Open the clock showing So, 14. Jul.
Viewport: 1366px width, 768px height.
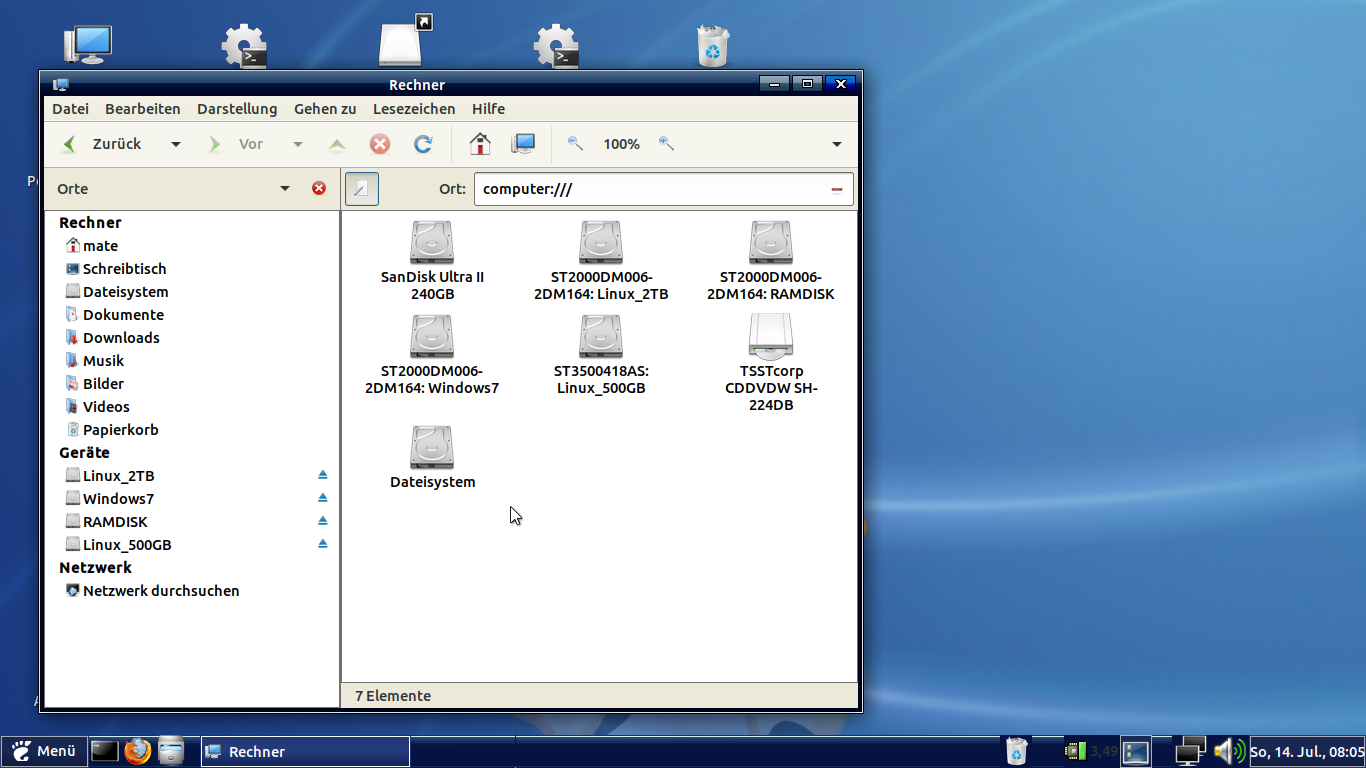click(1307, 751)
